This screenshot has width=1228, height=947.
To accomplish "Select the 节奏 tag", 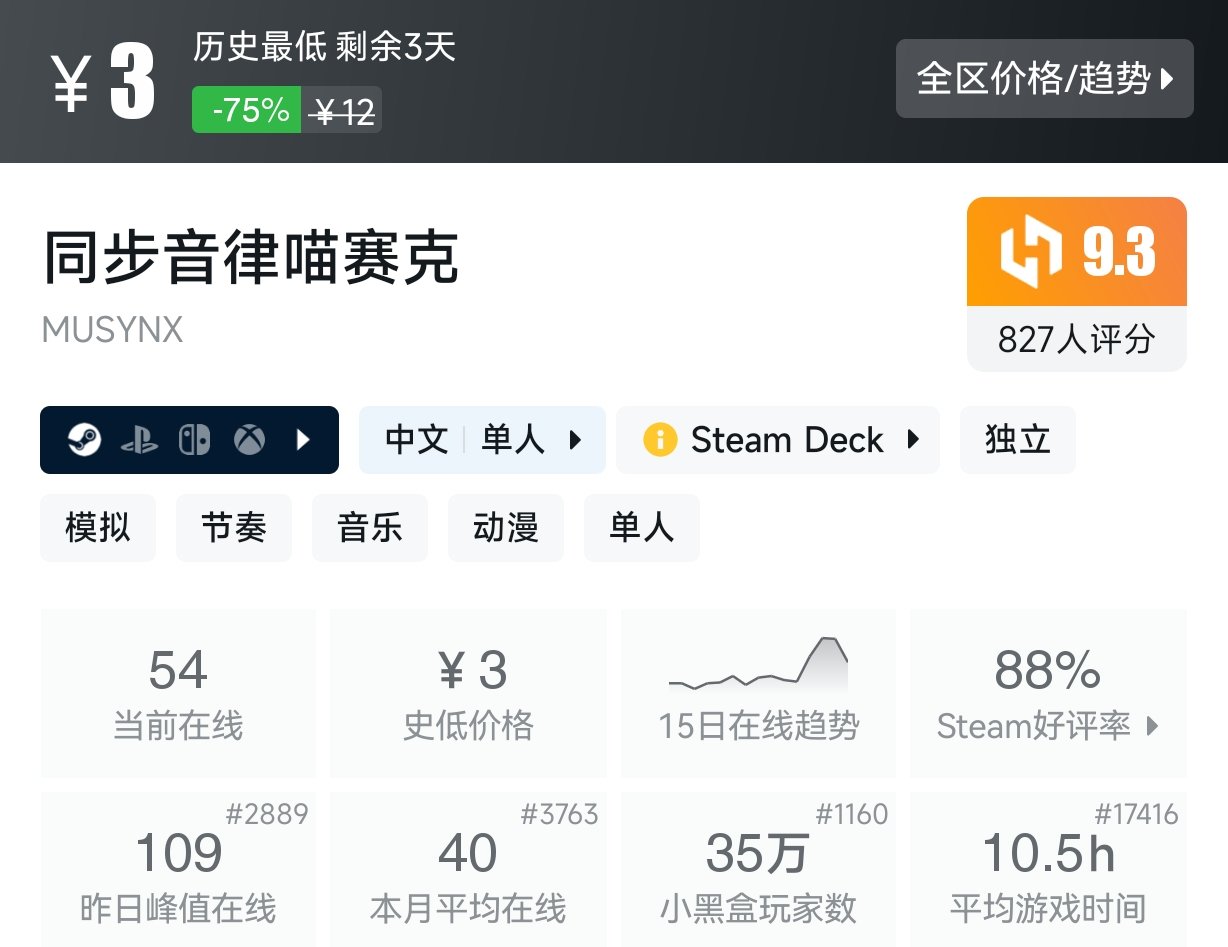I will (234, 527).
